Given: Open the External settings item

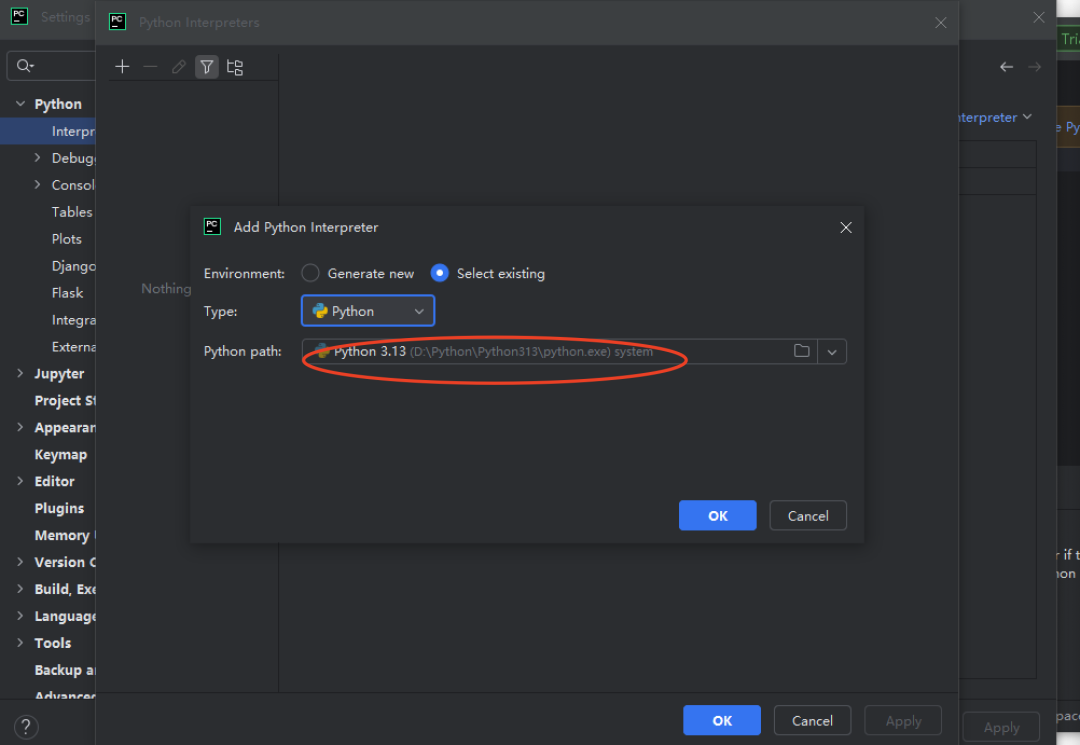Looking at the screenshot, I should [x=74, y=346].
